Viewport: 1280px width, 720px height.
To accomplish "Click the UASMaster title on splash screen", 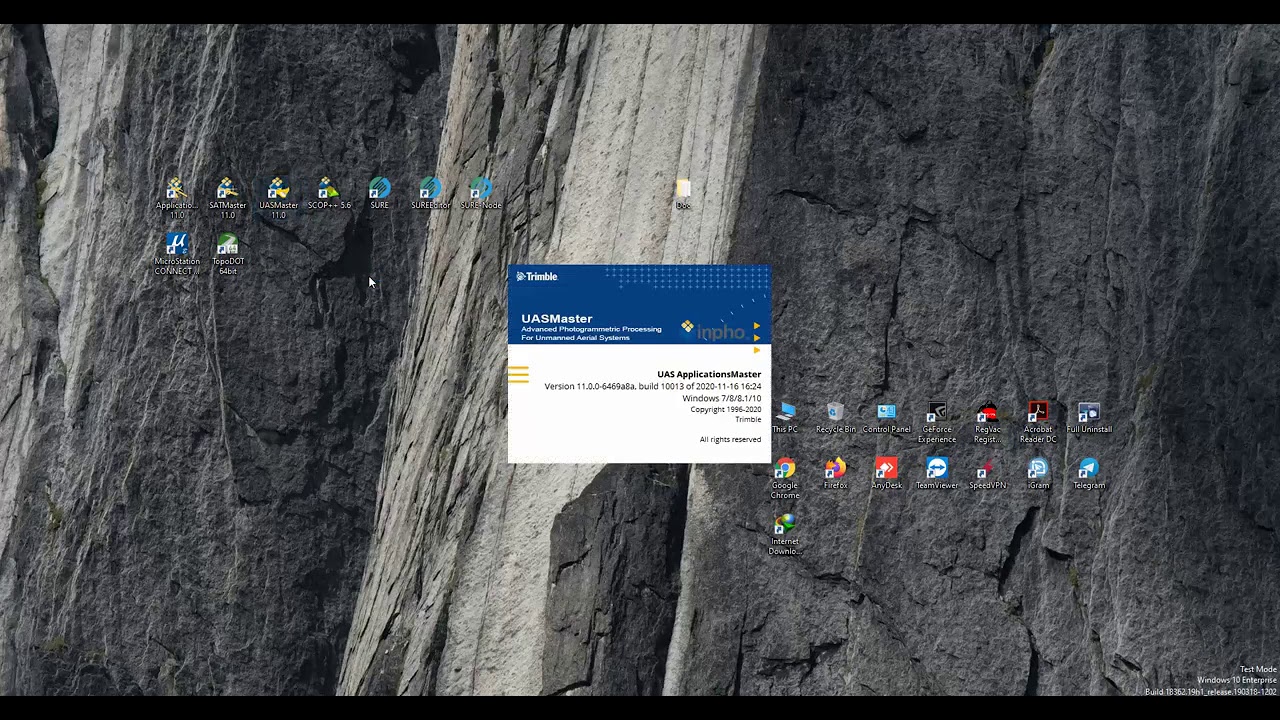I will [x=557, y=318].
